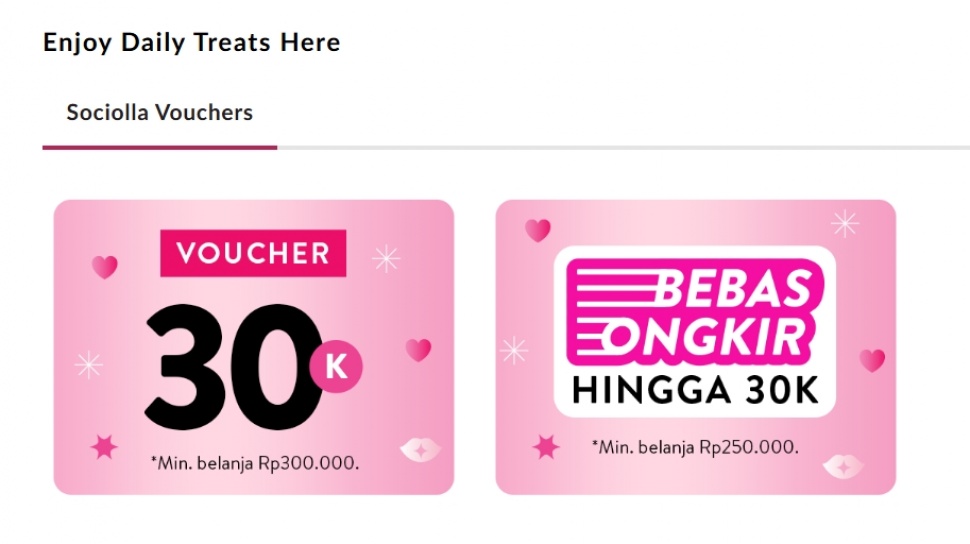Open the Bebas Ongkir free shipping voucher

(695, 347)
